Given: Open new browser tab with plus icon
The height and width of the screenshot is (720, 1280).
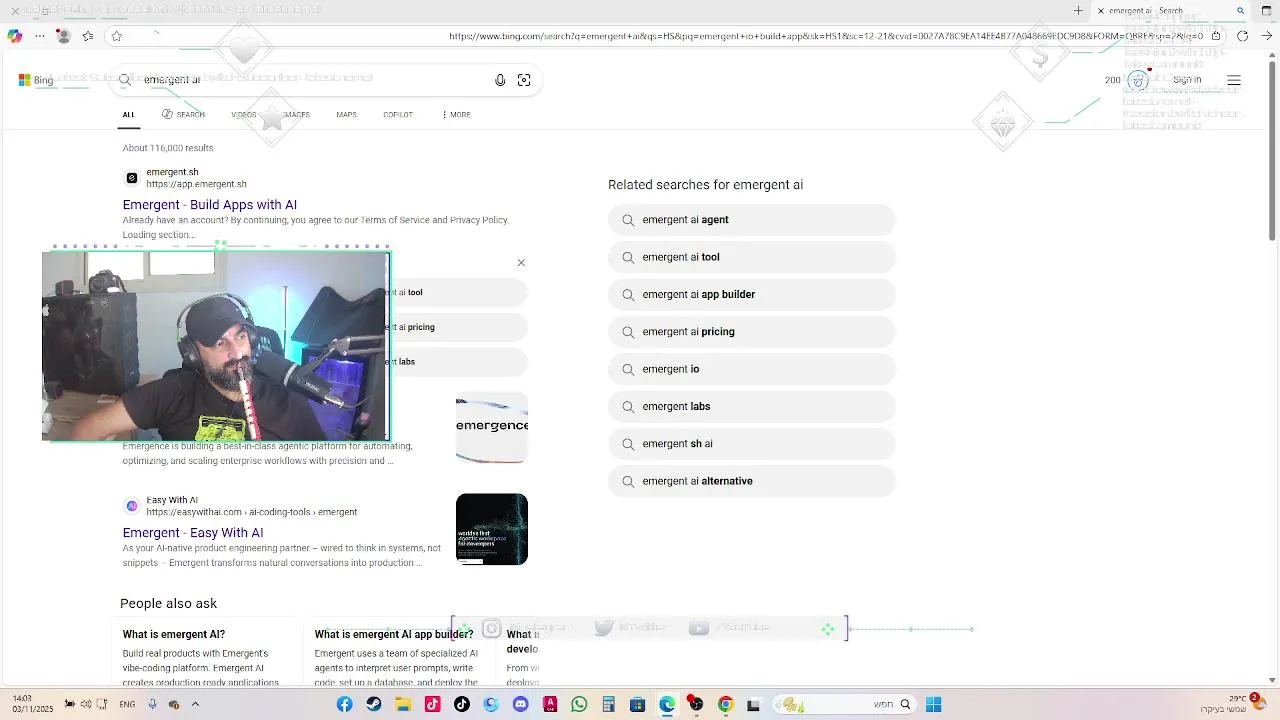Looking at the screenshot, I should tap(1078, 11).
